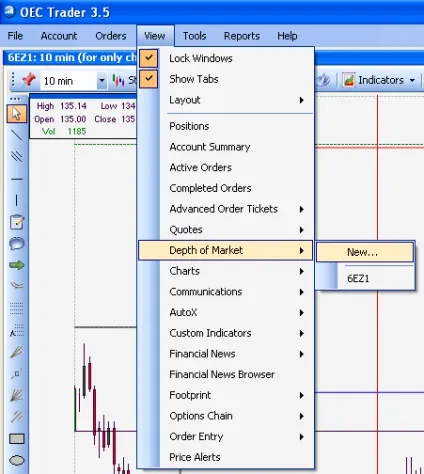The image size is (424, 474).
Task: Expand the Advanced Order Tickets submenu
Action: [225, 209]
